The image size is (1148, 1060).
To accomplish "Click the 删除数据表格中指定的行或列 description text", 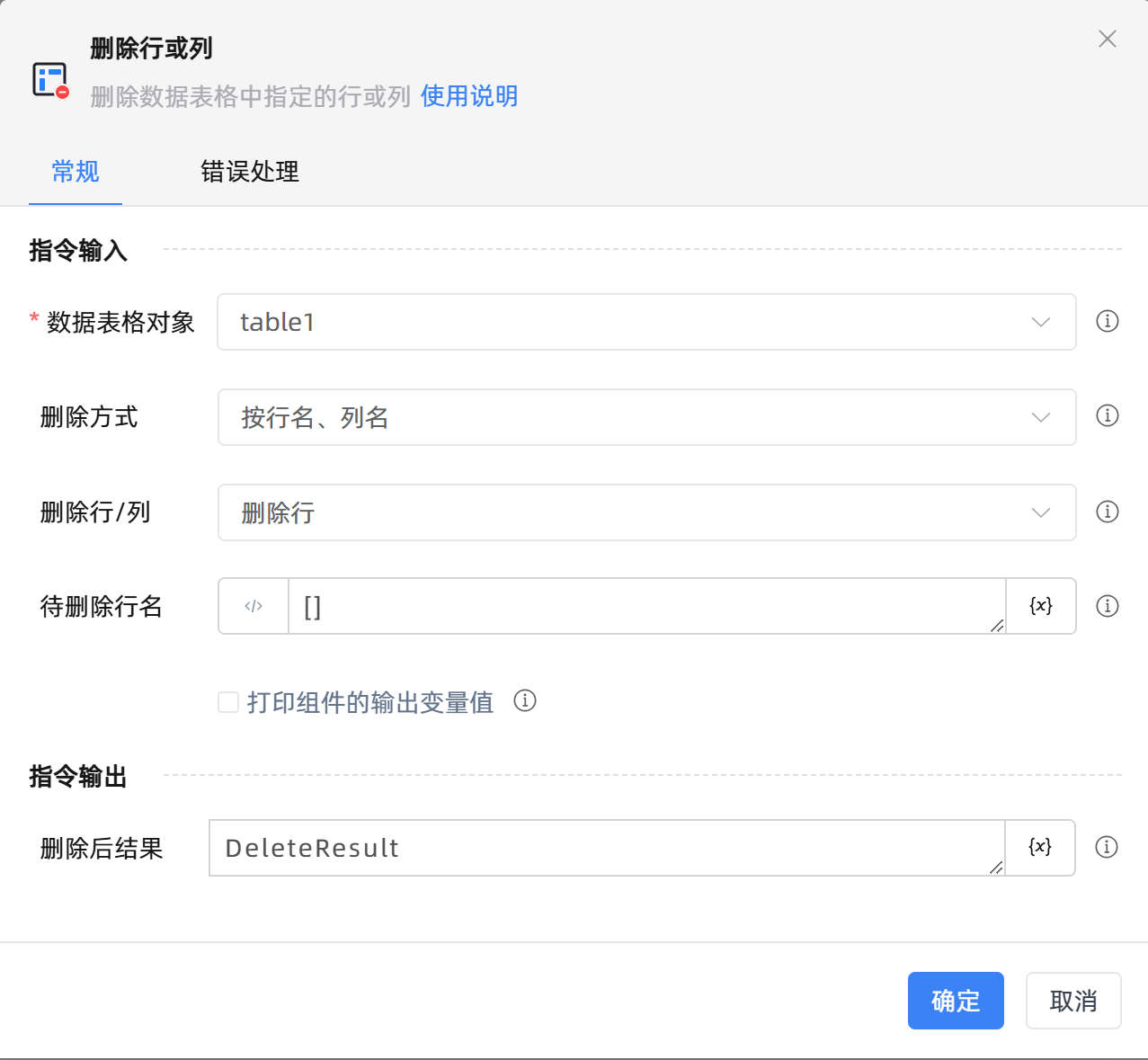I will [x=251, y=96].
